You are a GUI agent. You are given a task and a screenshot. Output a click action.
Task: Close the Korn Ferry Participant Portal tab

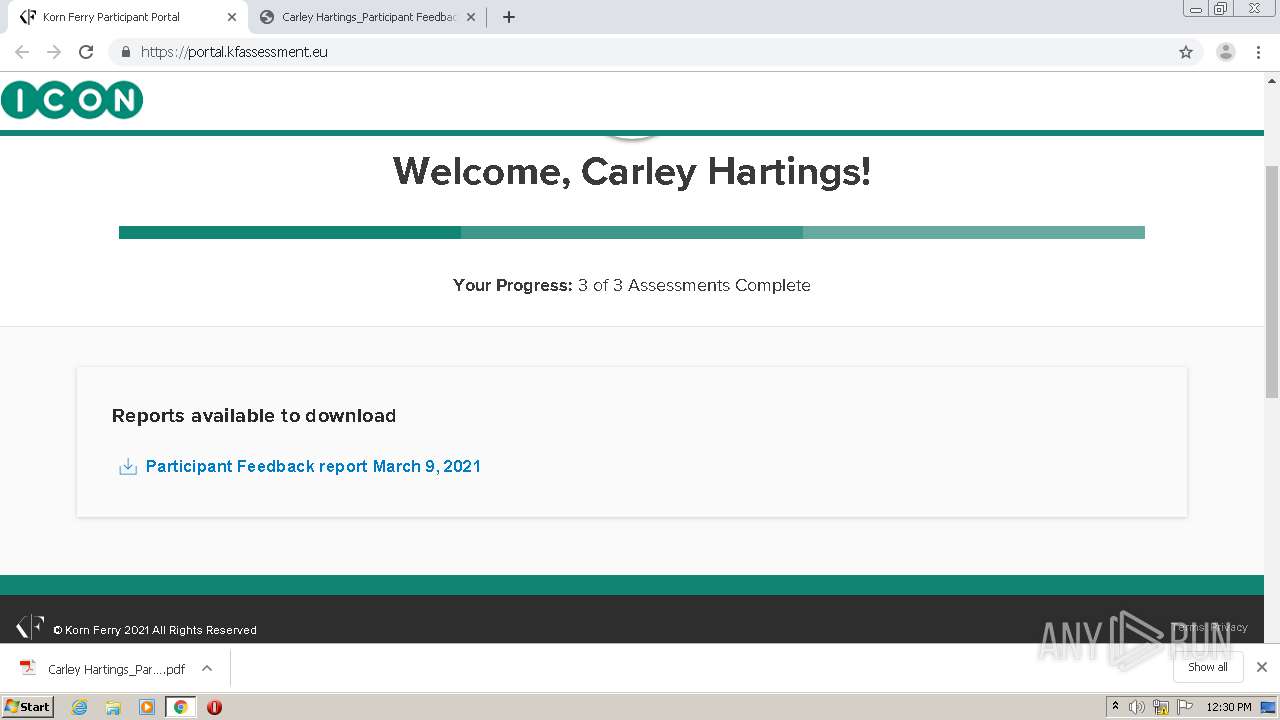click(x=232, y=17)
